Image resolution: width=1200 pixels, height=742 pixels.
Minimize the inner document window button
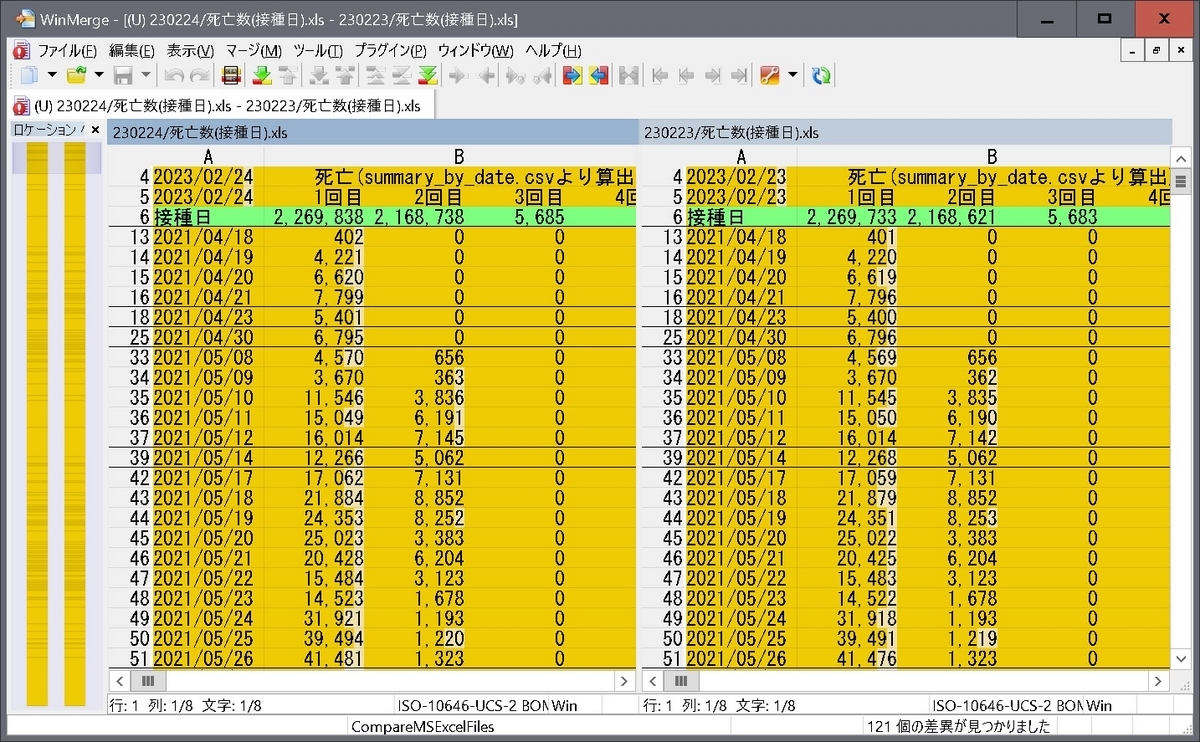coord(1132,50)
